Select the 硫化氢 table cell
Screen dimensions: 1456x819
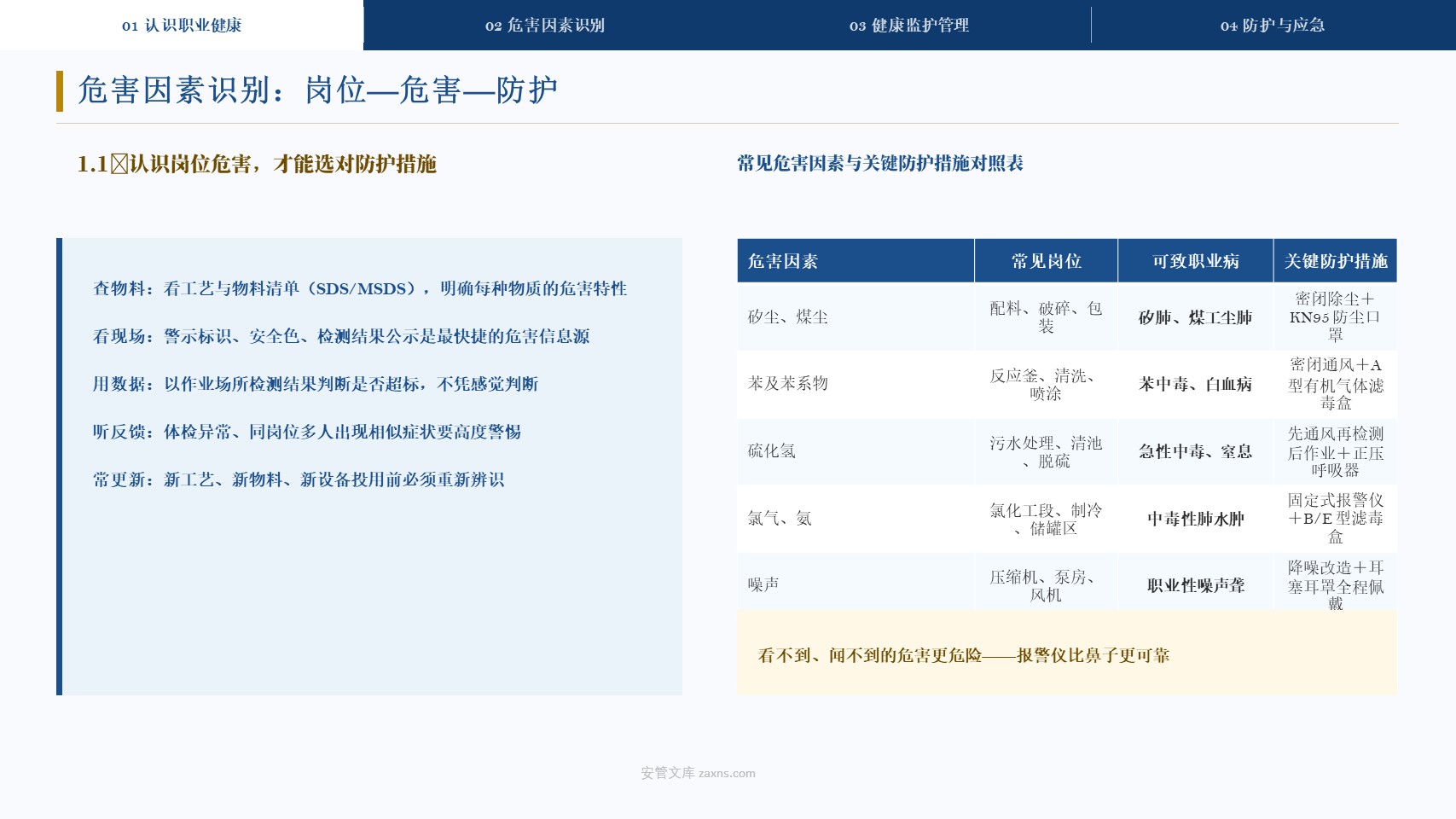pyautogui.click(x=856, y=451)
